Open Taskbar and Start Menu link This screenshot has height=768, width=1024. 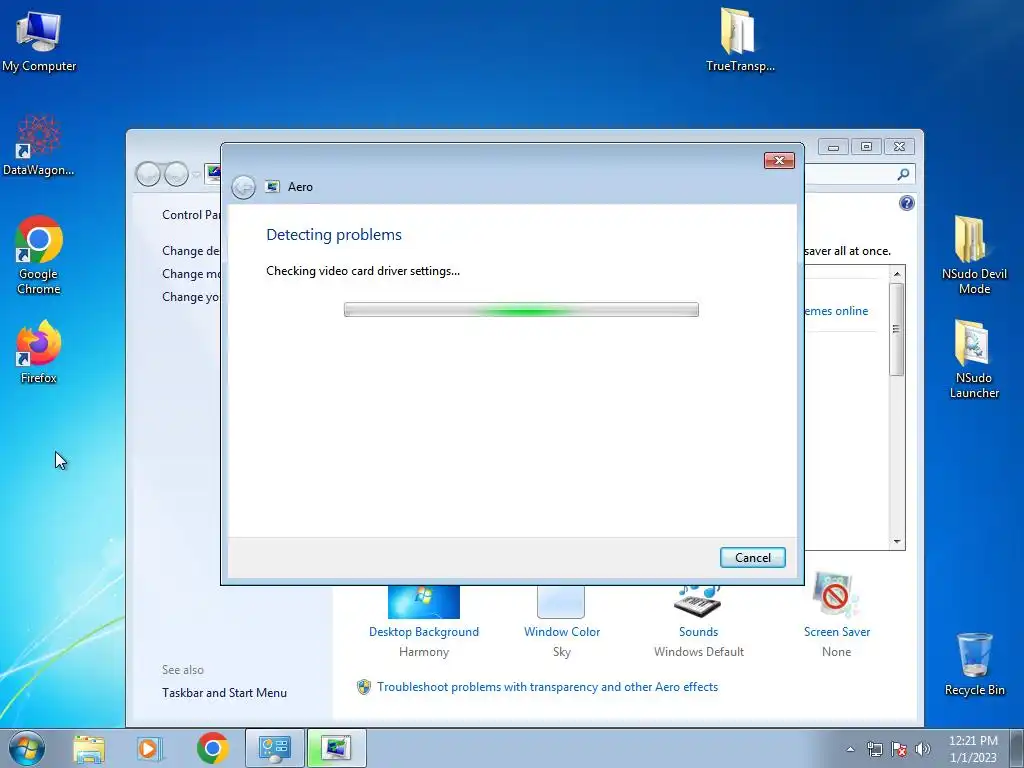pyautogui.click(x=224, y=693)
